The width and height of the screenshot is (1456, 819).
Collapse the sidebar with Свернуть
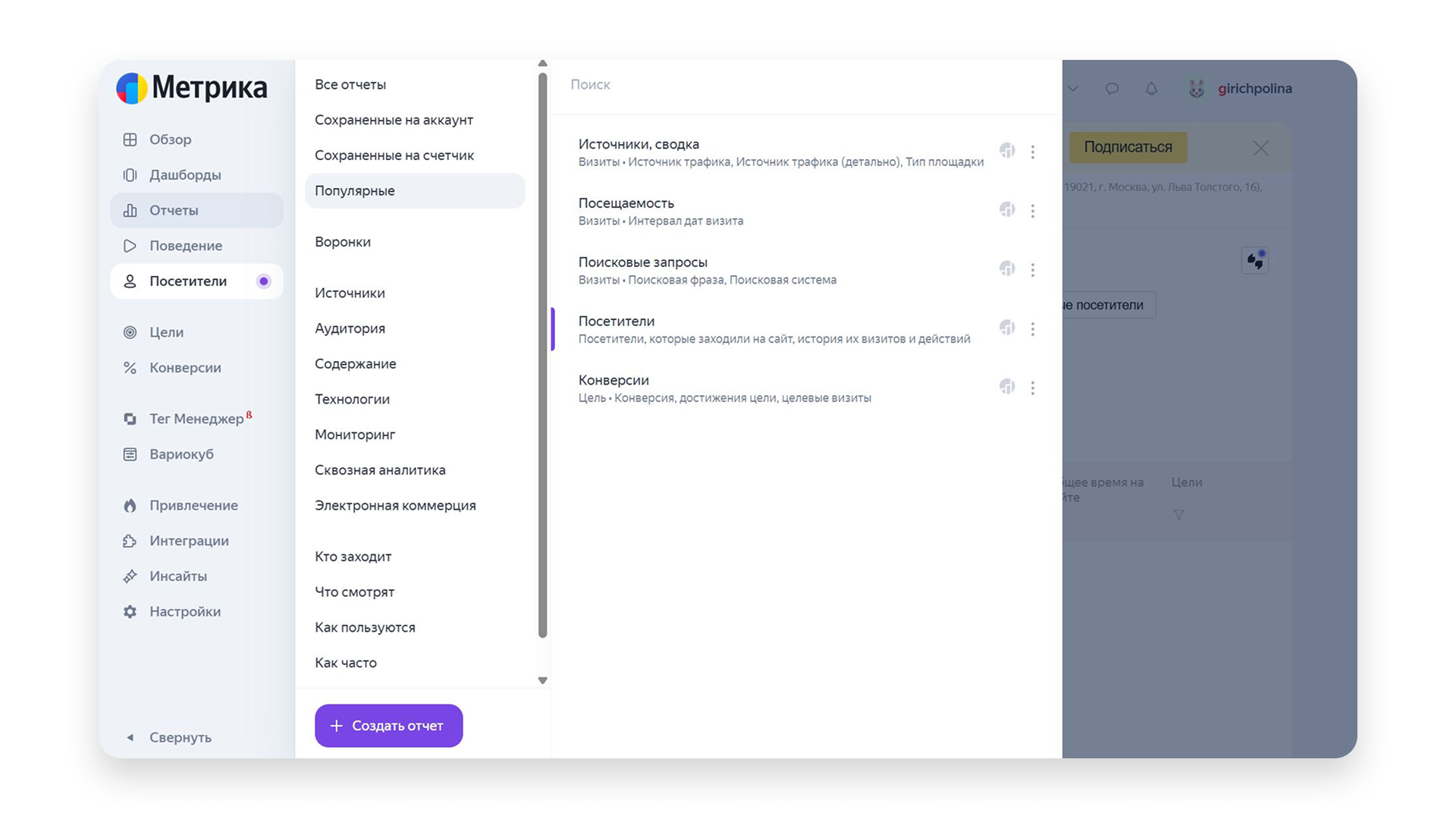169,737
